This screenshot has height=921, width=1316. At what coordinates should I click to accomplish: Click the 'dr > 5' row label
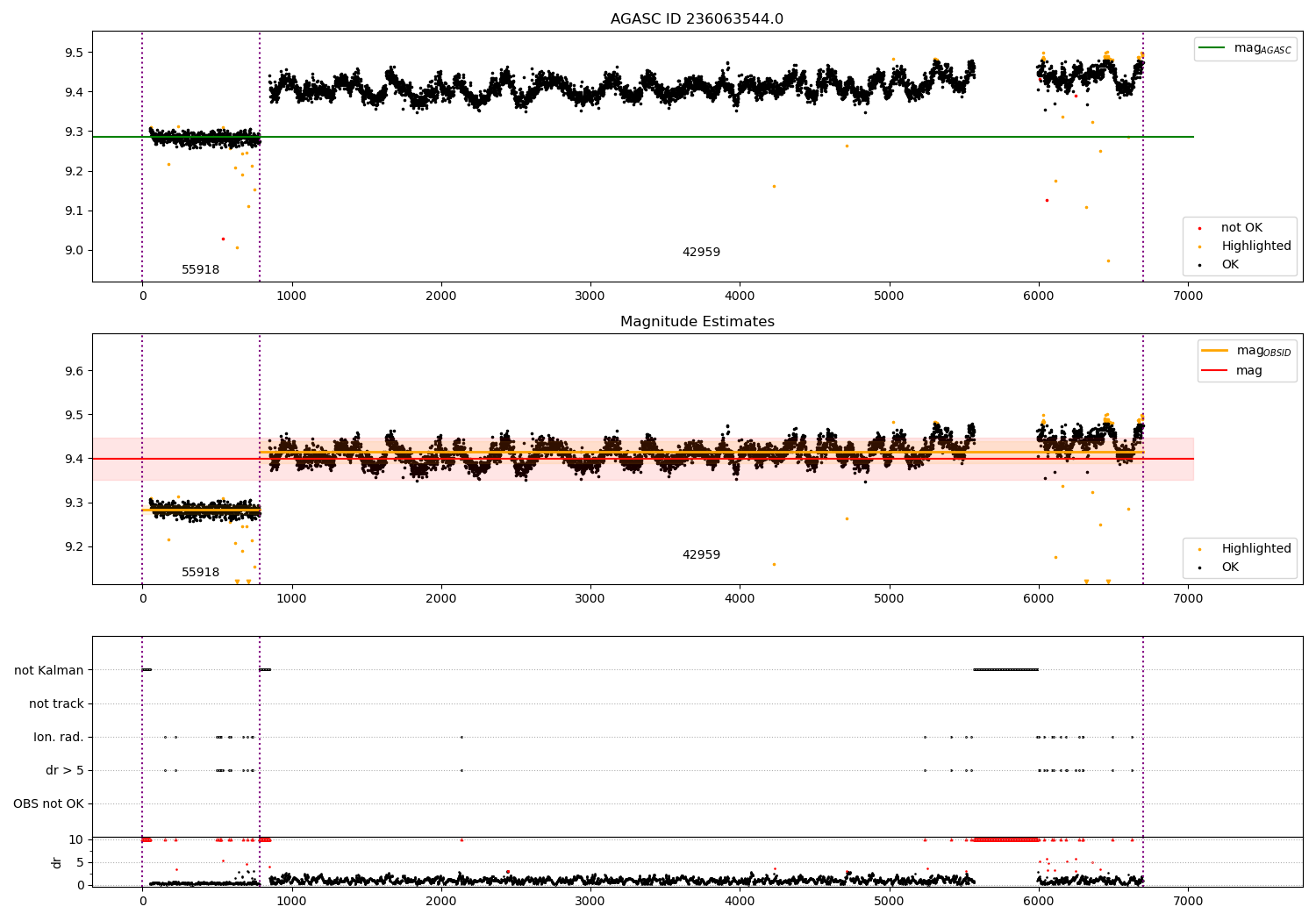tap(65, 771)
